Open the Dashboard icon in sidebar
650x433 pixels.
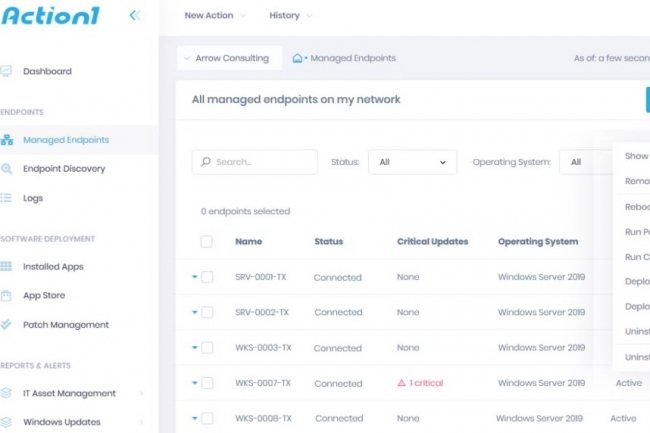7,71
